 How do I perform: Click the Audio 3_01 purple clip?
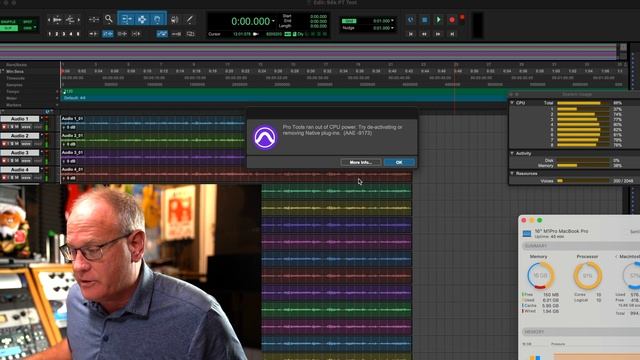[x=153, y=157]
